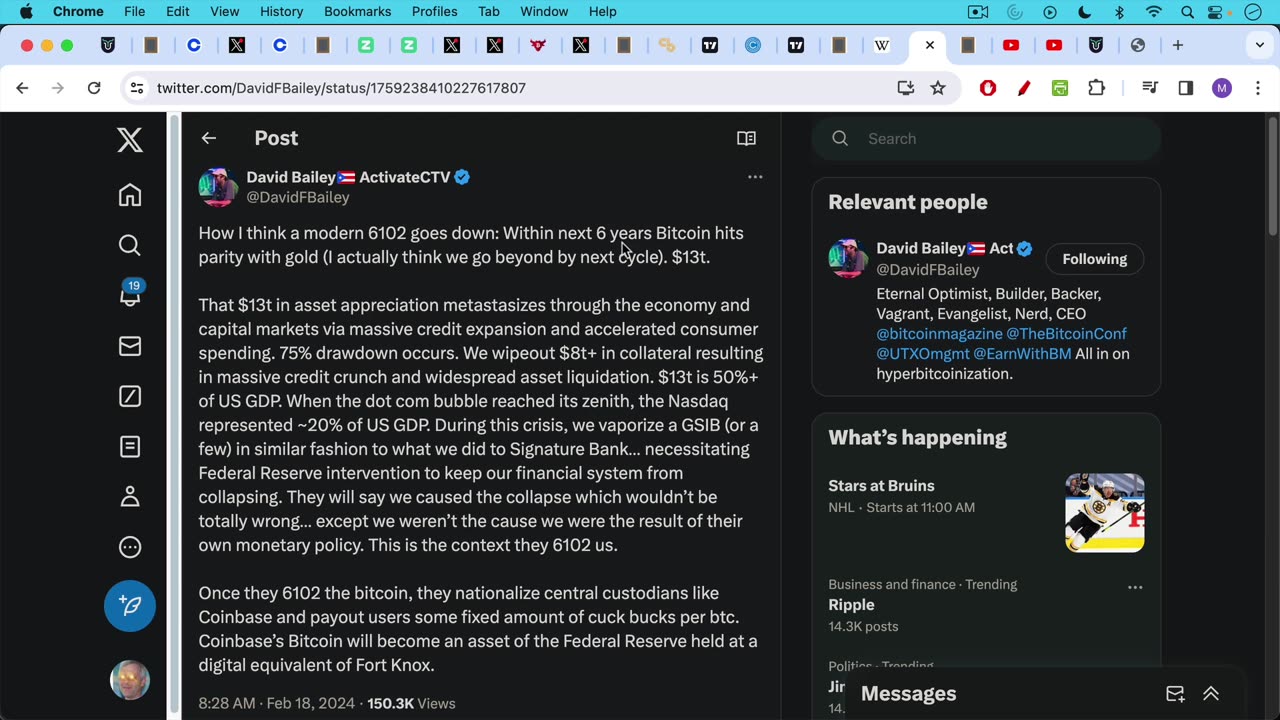Open the History menu in menu bar
The width and height of the screenshot is (1280, 720).
tap(281, 11)
